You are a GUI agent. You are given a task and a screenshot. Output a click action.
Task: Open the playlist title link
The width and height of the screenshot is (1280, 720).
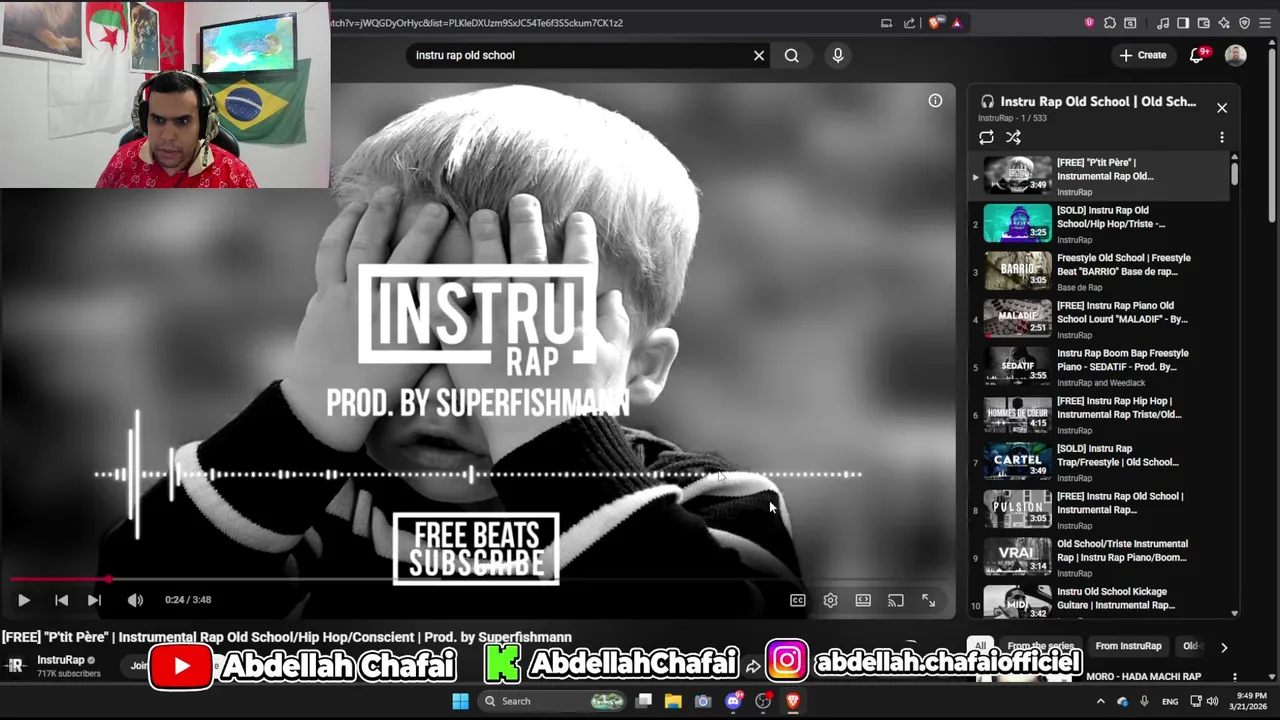[1098, 101]
